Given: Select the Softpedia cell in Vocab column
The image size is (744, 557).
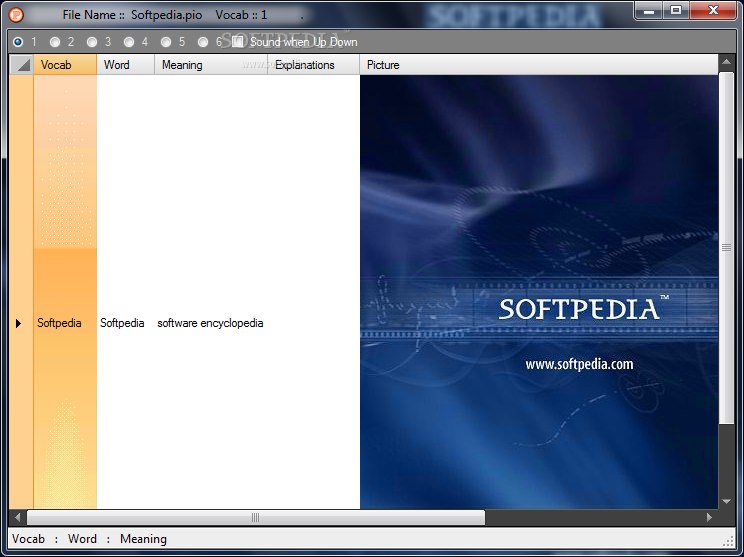Looking at the screenshot, I should (65, 292).
